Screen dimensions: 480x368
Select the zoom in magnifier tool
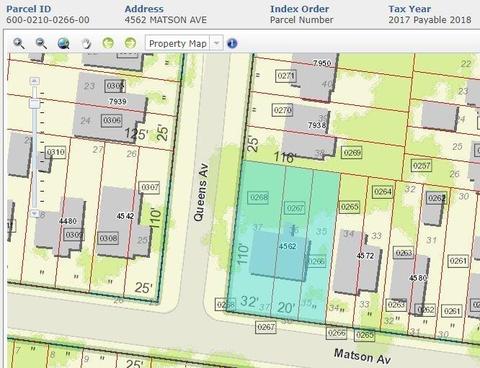tap(18, 43)
